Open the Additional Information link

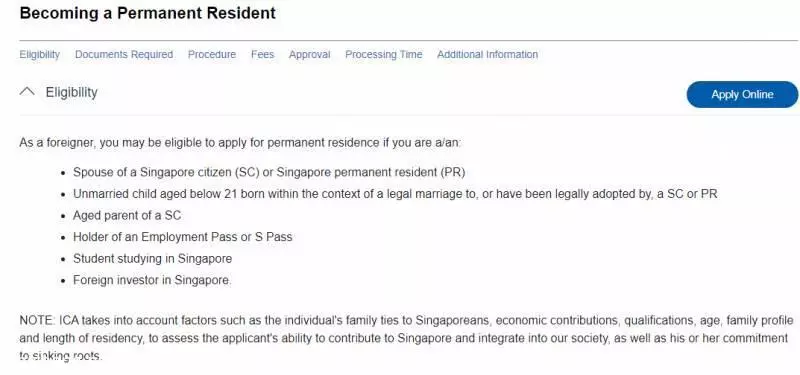[487, 55]
